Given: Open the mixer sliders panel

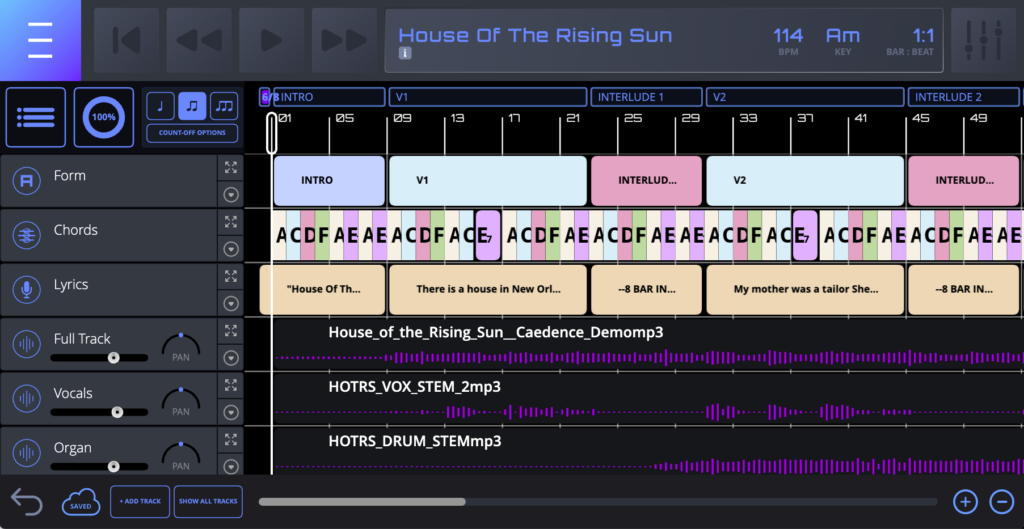Looking at the screenshot, I should pyautogui.click(x=983, y=40).
